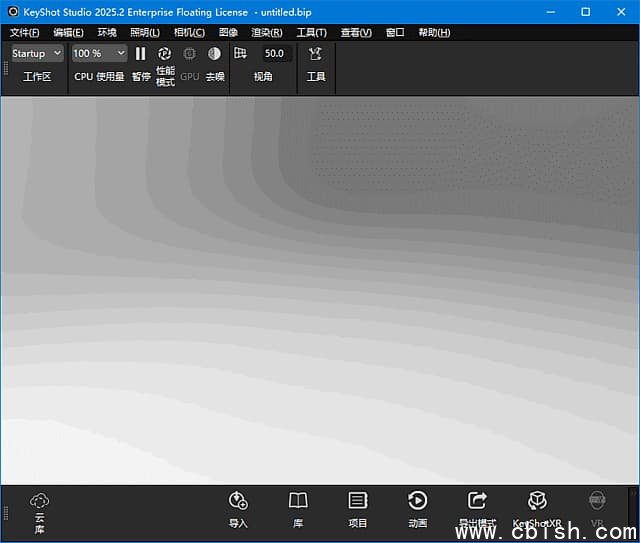Open the 图像 menu
Image resolution: width=640 pixels, height=543 pixels.
pyautogui.click(x=228, y=33)
